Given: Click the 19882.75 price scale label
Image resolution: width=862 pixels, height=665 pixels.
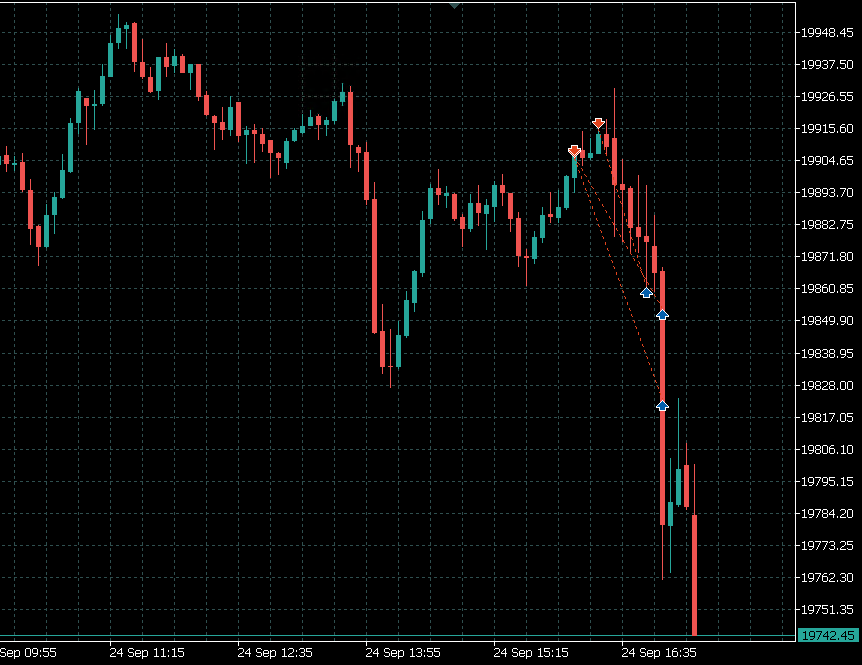Looking at the screenshot, I should 827,224.
